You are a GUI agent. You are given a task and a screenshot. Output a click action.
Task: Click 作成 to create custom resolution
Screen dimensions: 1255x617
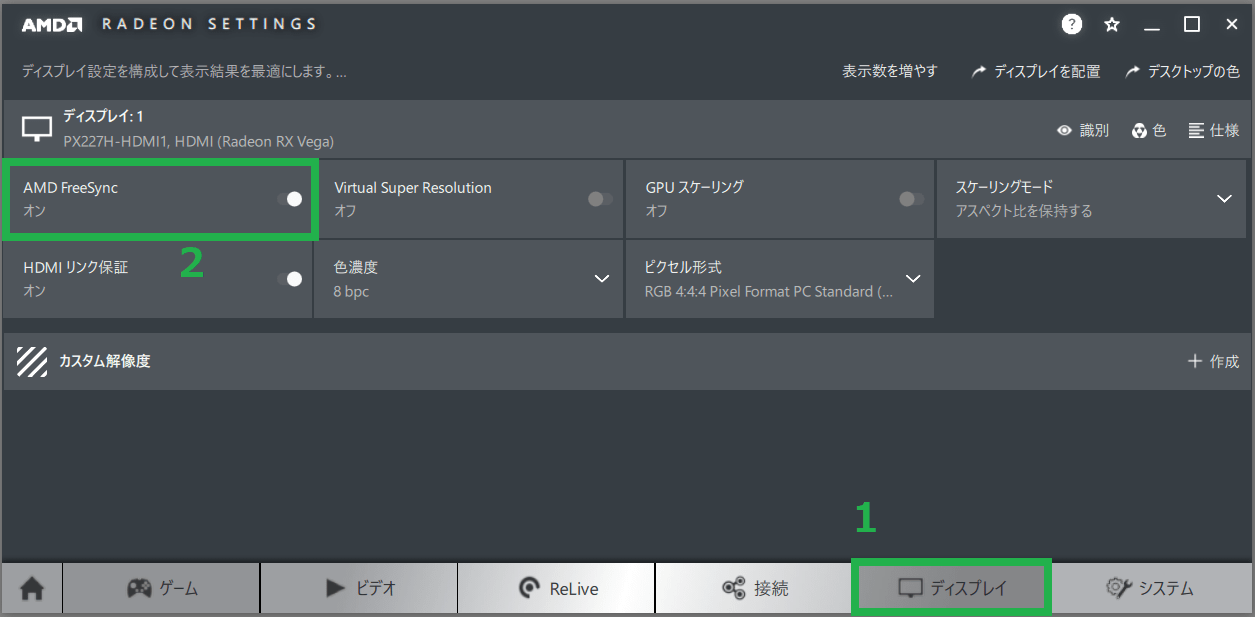click(1213, 361)
